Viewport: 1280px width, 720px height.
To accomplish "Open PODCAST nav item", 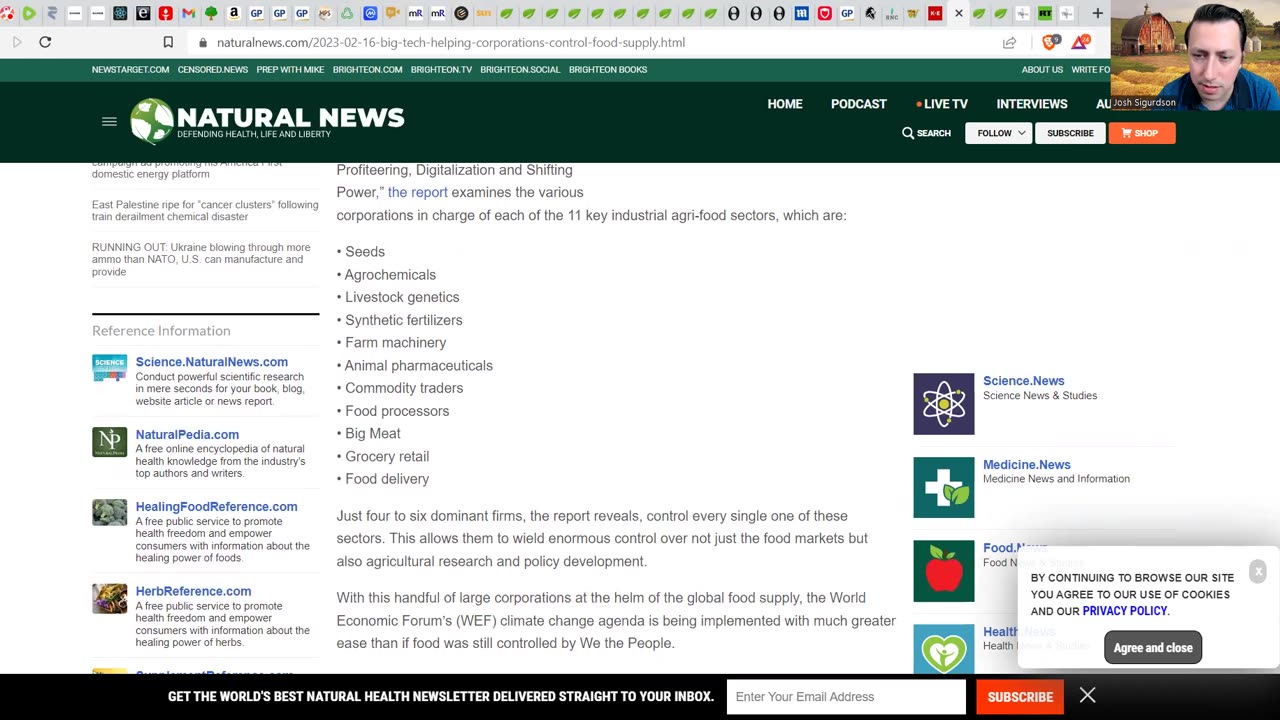I will (x=859, y=104).
